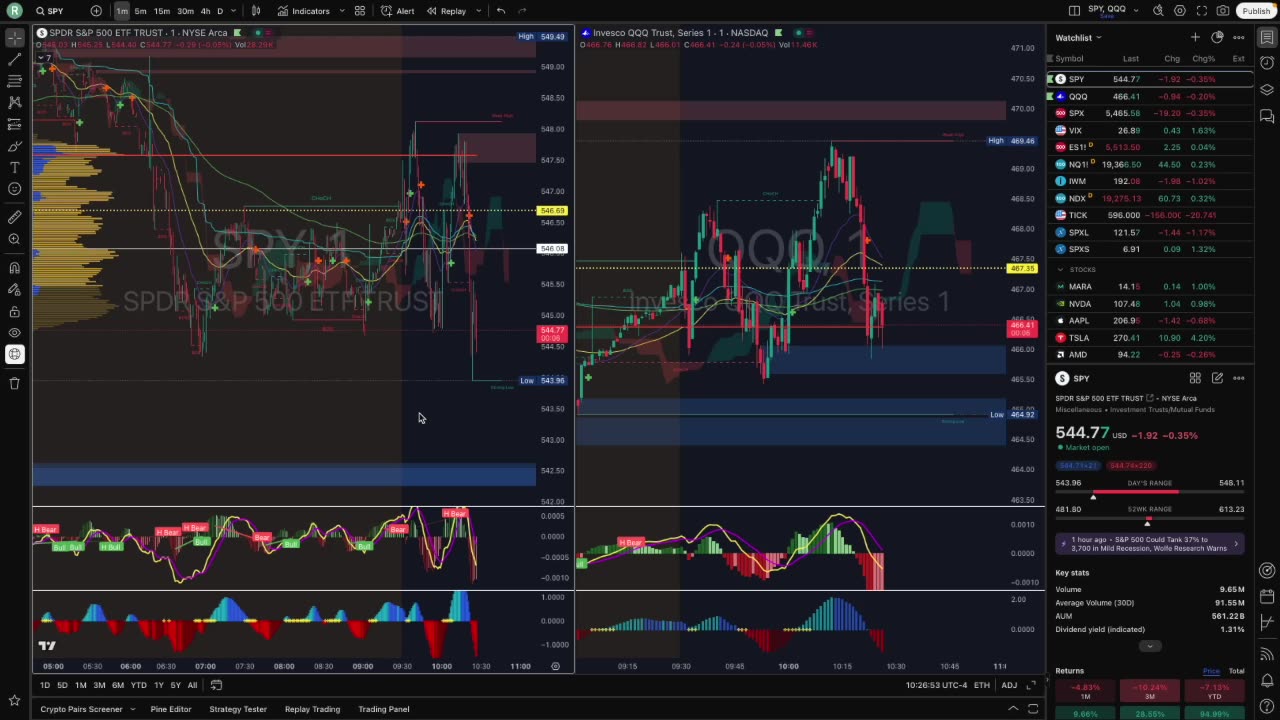1280x720 pixels.
Task: Open the object tree layers icon
Action: 1267,89
